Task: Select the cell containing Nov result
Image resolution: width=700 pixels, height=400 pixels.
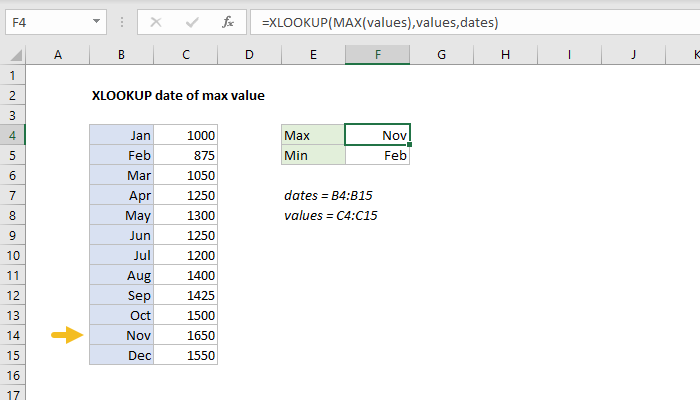Action: point(377,135)
